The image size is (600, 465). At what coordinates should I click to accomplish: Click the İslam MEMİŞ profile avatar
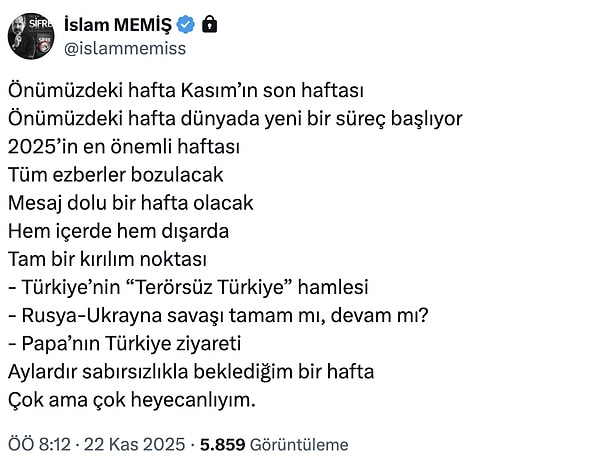[x=29, y=35]
